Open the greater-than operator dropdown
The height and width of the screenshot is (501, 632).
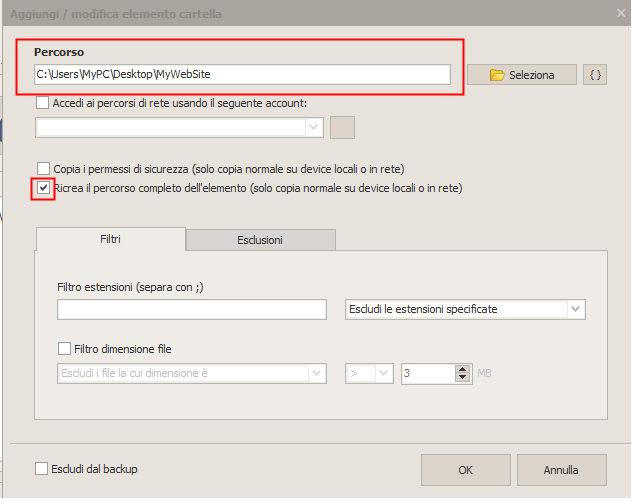point(369,373)
